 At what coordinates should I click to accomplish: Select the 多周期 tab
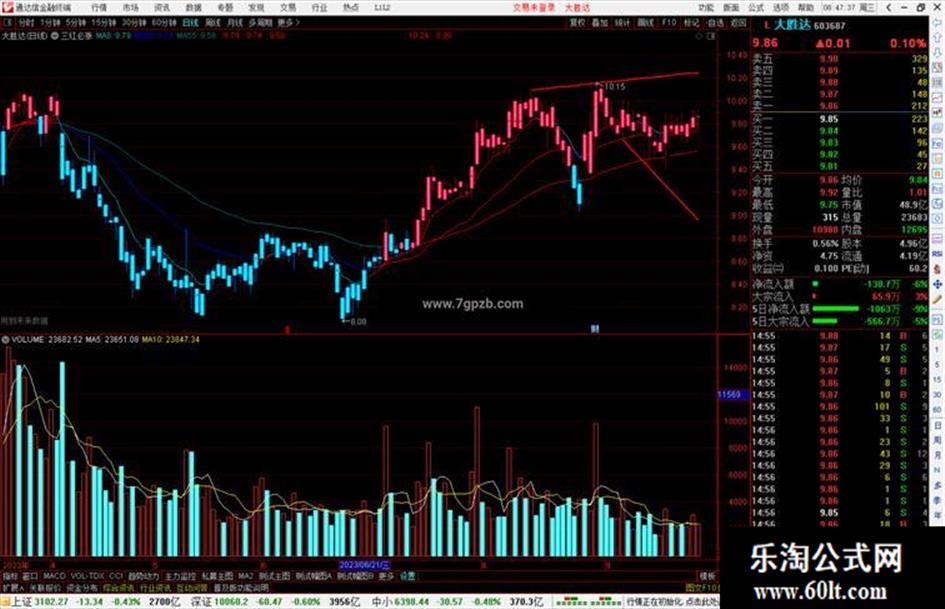pyautogui.click(x=260, y=22)
